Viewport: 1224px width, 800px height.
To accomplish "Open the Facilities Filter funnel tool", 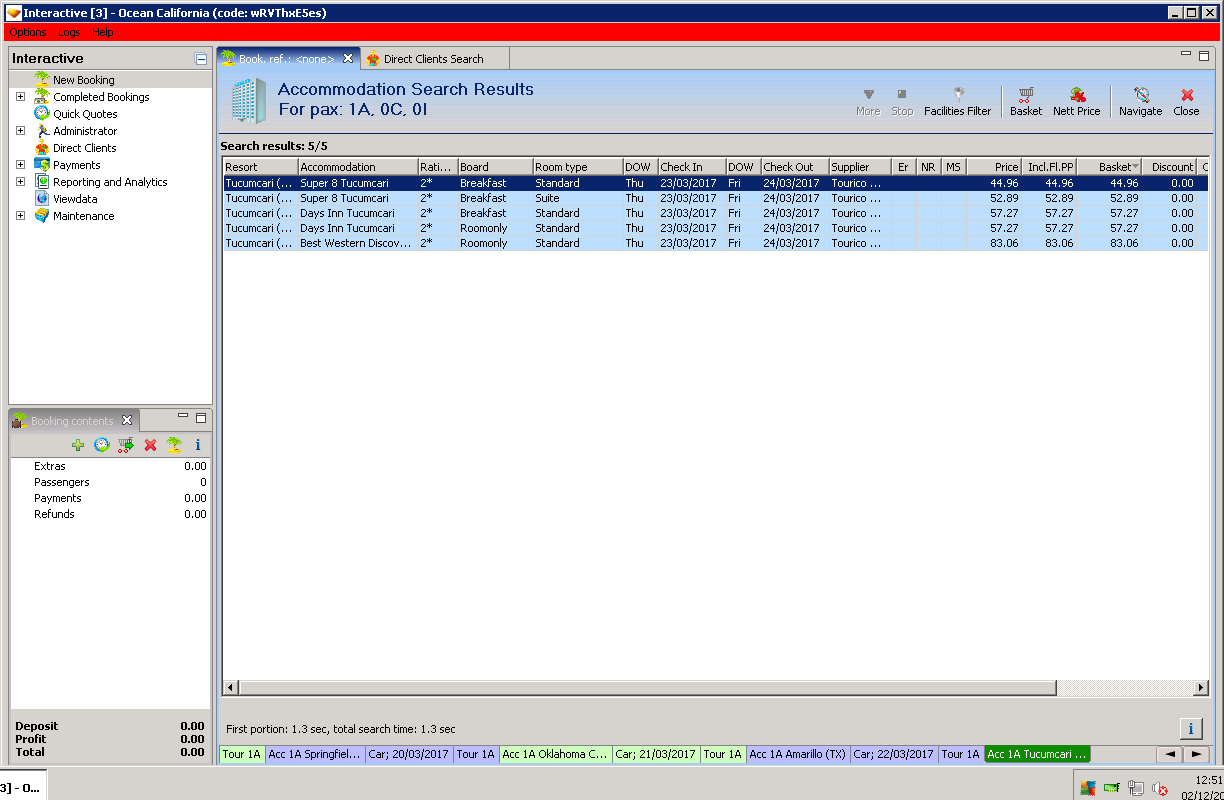I will click(x=957, y=100).
